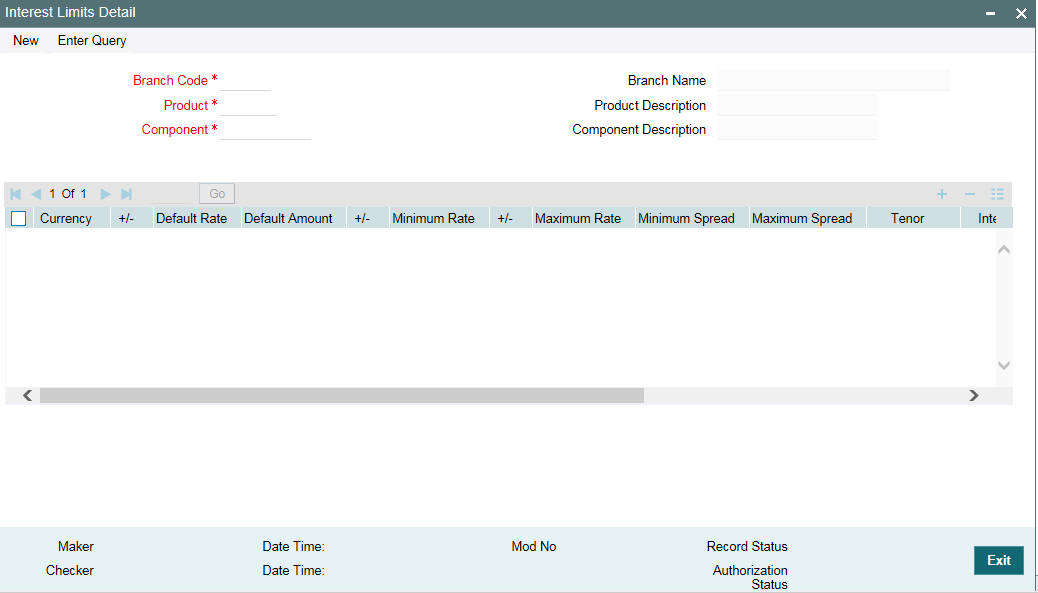Delete selected row with minus icon
The image size is (1038, 593).
[x=970, y=194]
